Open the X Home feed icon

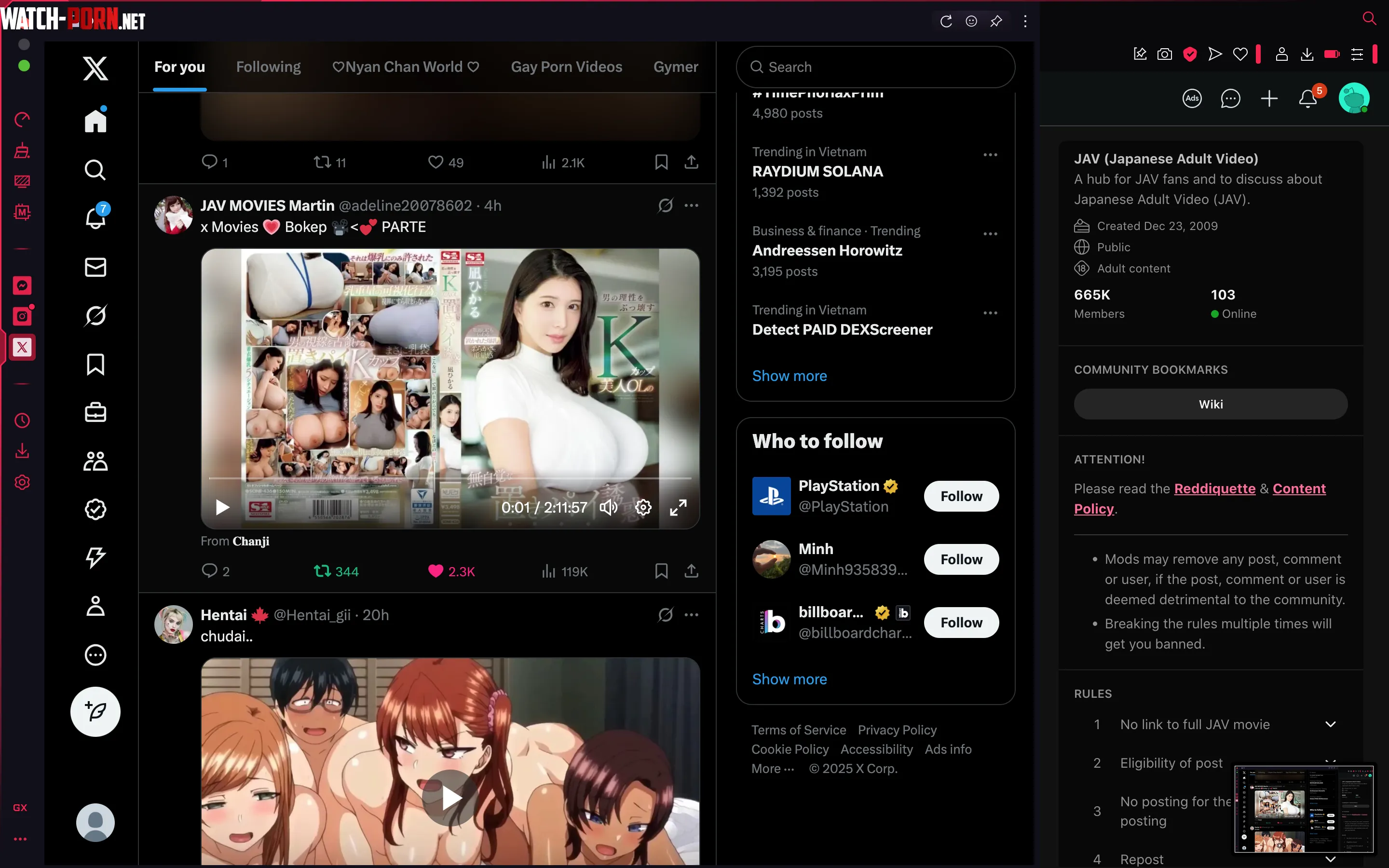click(x=95, y=120)
